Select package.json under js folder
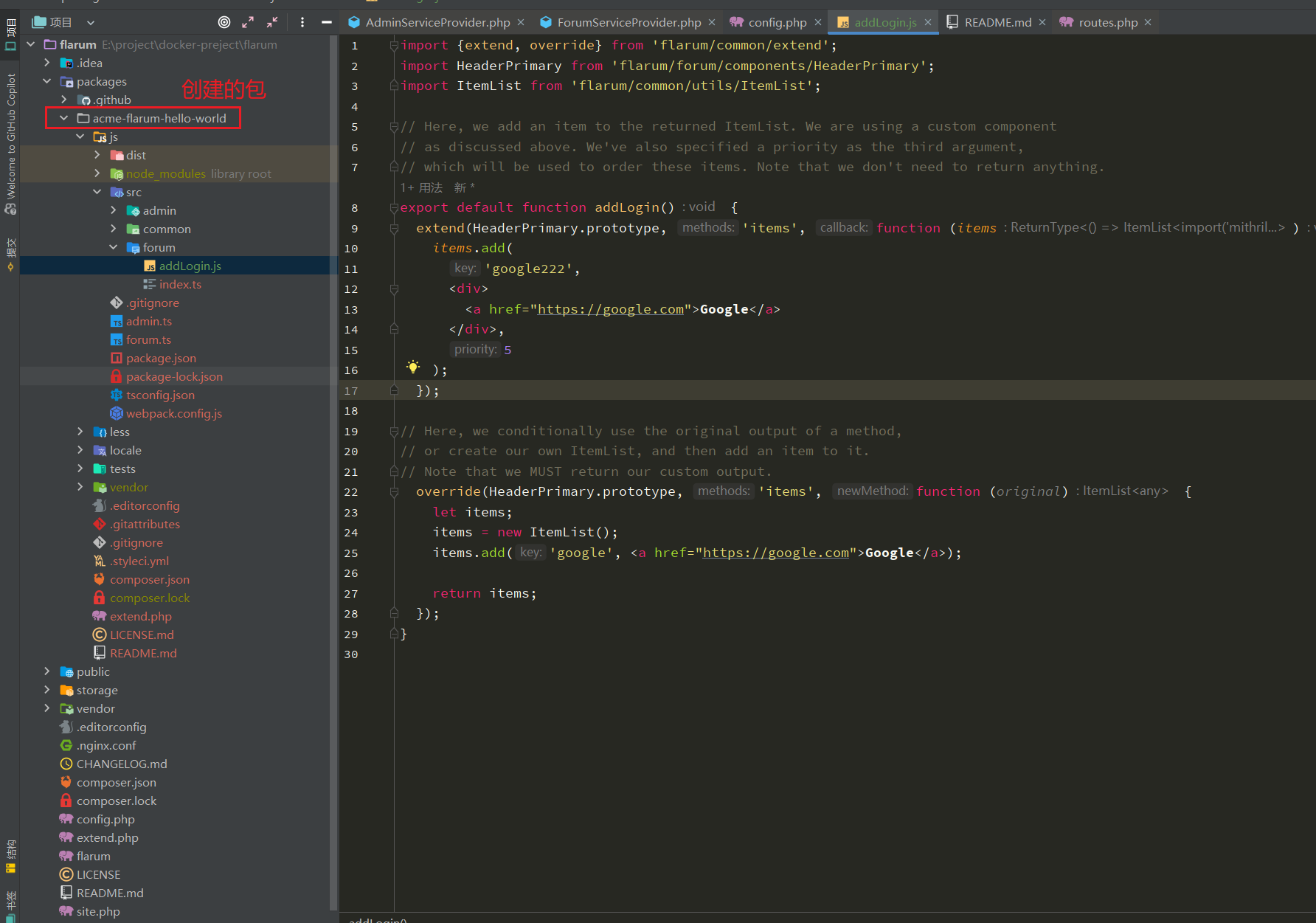 (161, 358)
